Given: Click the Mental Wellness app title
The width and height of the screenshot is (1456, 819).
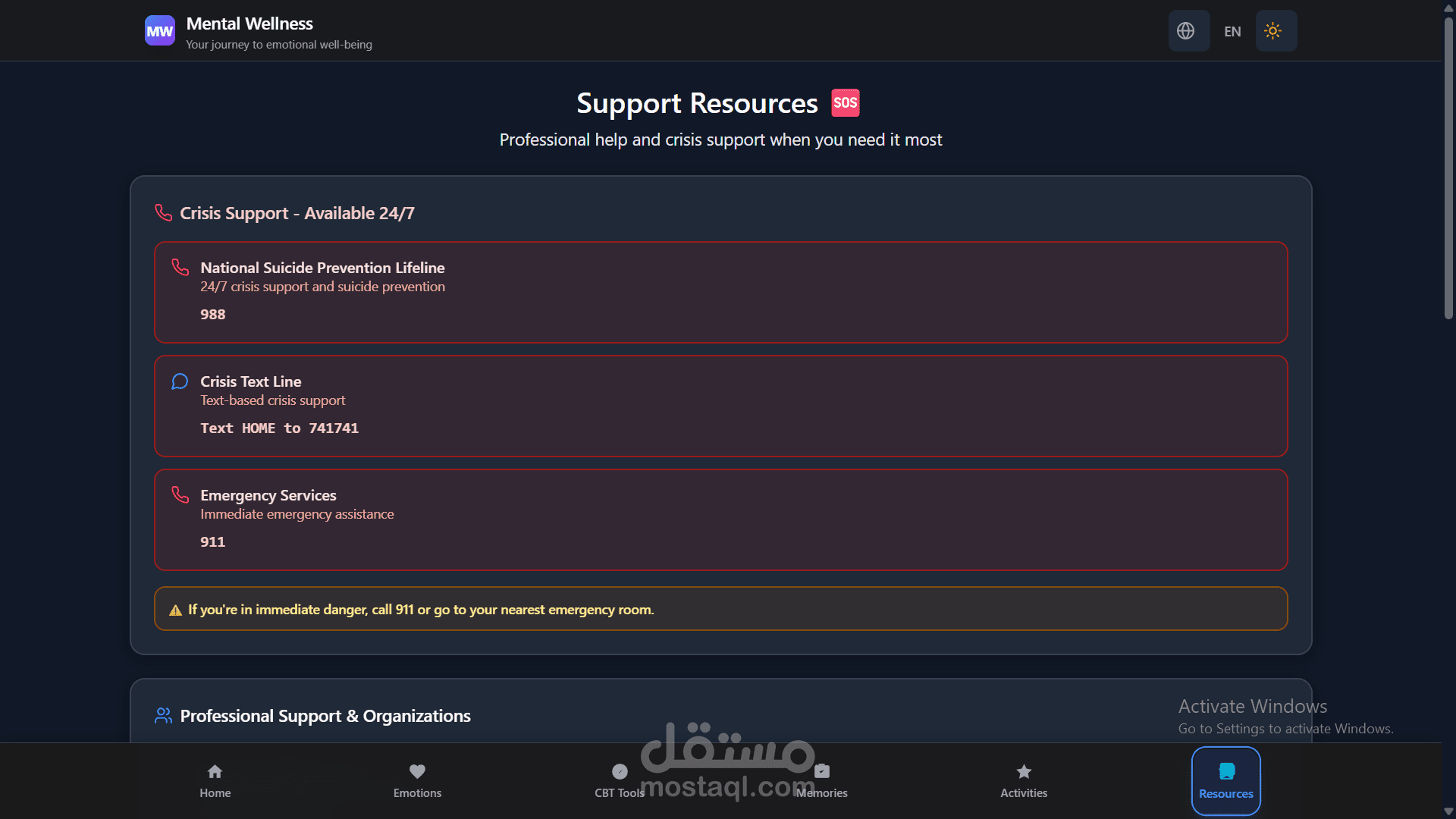Looking at the screenshot, I should (x=249, y=24).
